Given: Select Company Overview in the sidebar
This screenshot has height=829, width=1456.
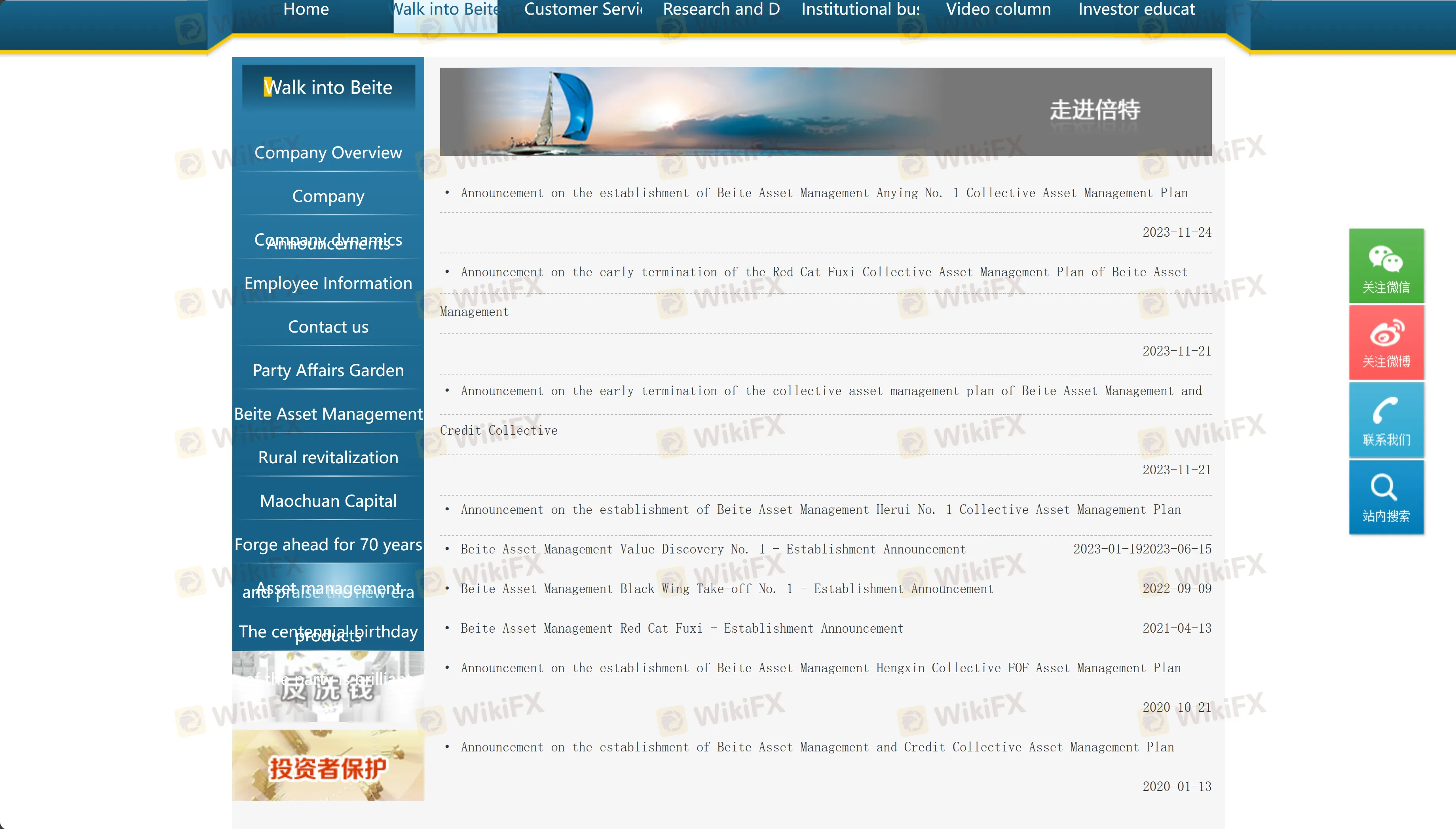Looking at the screenshot, I should click(328, 152).
